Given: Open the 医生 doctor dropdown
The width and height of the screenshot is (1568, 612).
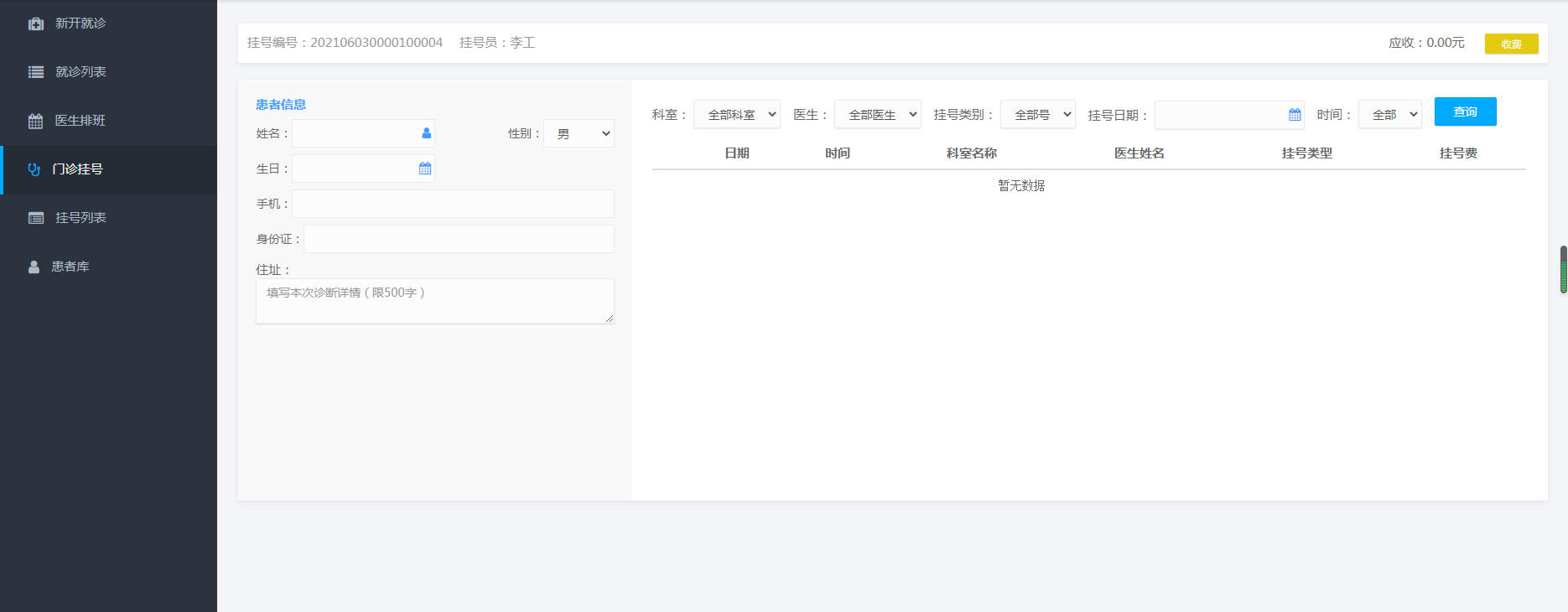Looking at the screenshot, I should coord(878,115).
